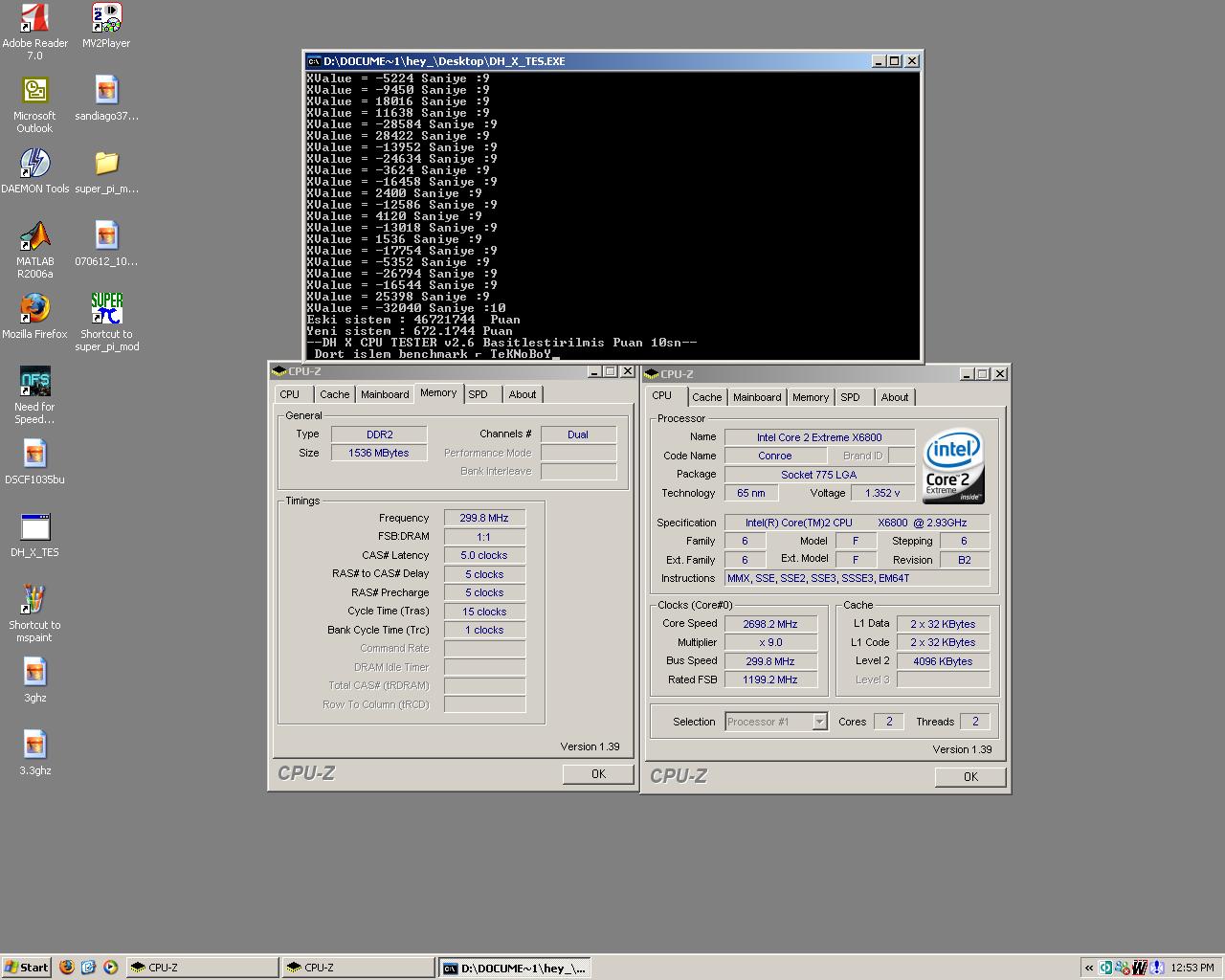
Task: Expand hidden tray icons with the chevron
Action: click(x=1089, y=968)
